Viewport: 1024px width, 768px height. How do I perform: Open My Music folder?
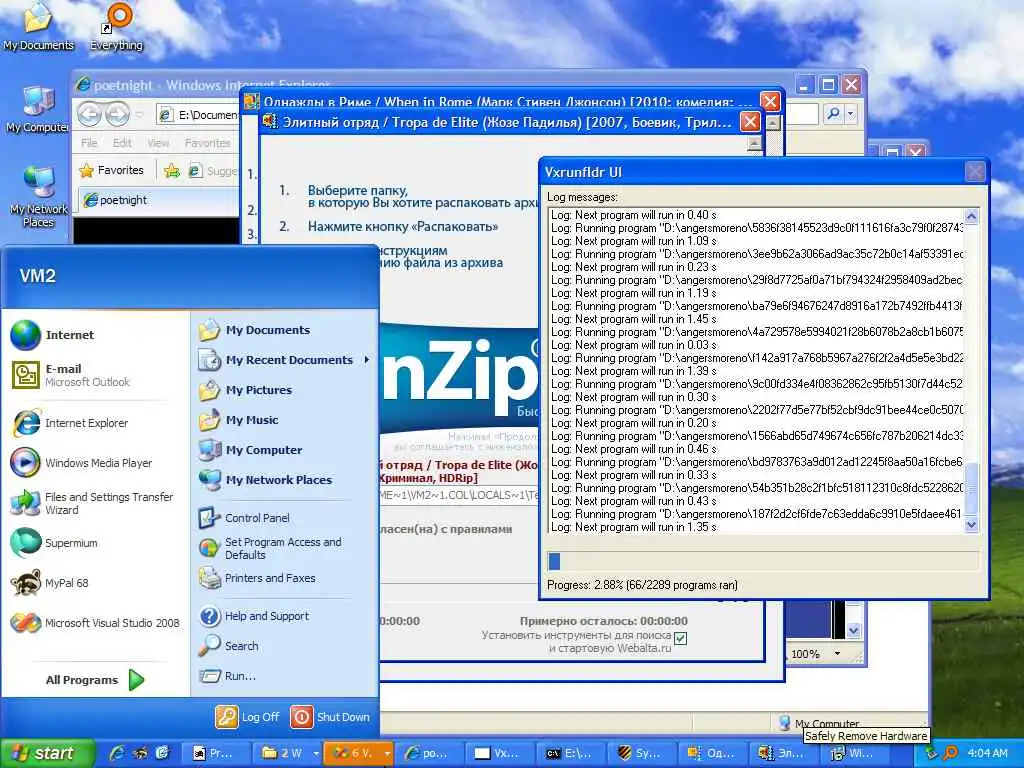(x=238, y=421)
